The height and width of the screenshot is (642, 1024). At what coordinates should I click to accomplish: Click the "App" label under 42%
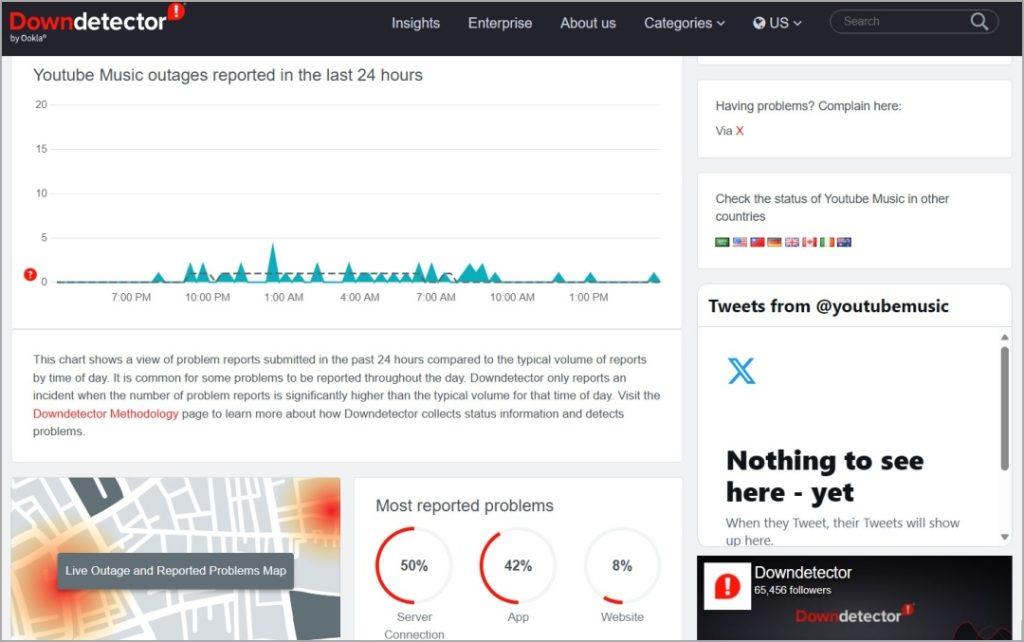coord(518,617)
